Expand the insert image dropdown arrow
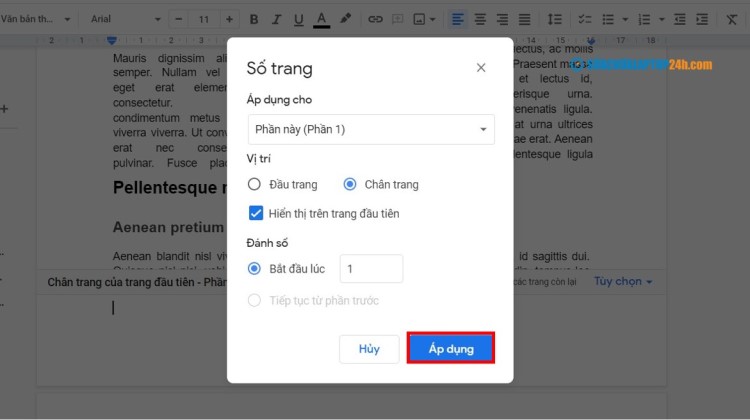 (432, 19)
